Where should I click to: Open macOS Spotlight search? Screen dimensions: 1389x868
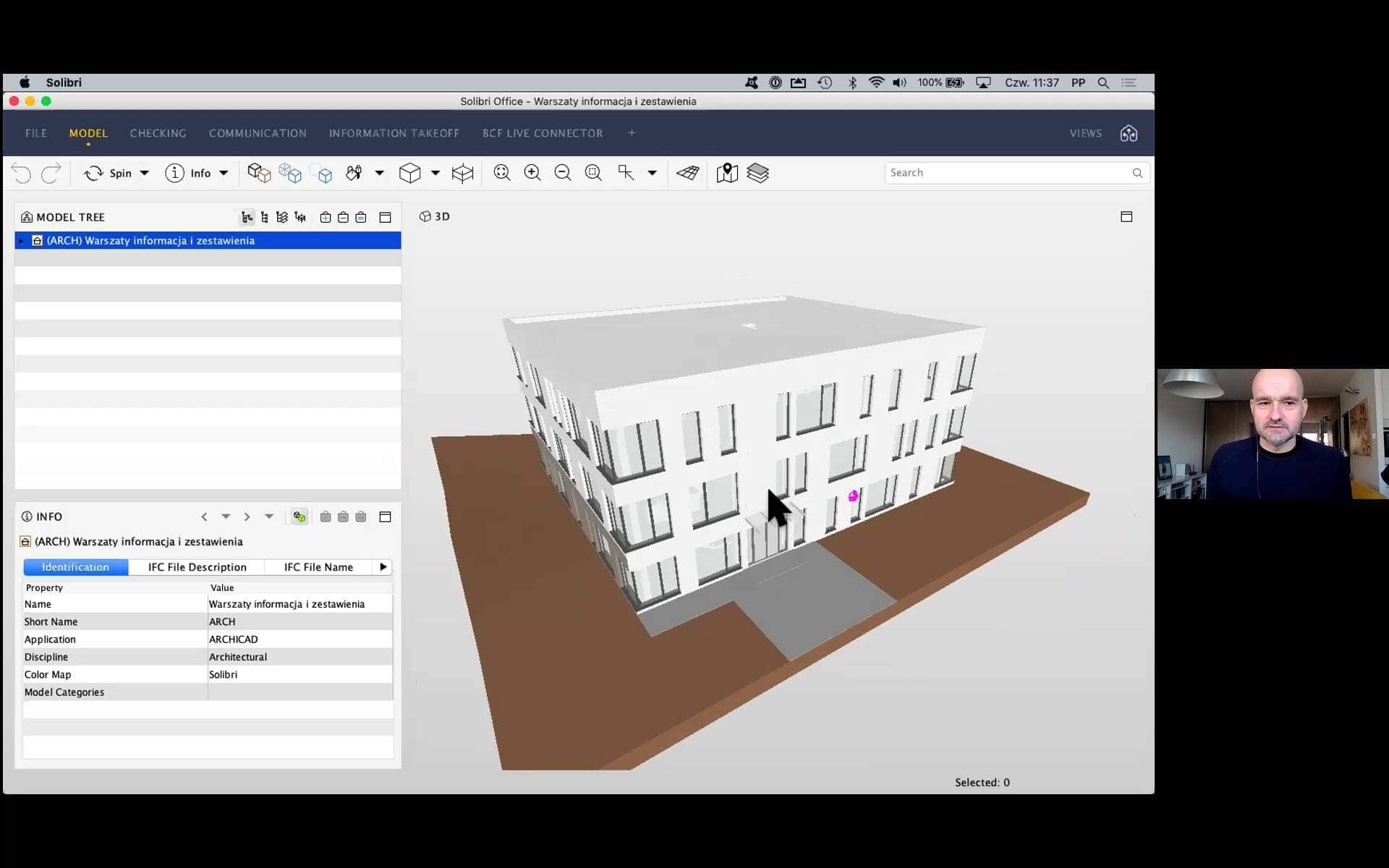click(x=1103, y=82)
